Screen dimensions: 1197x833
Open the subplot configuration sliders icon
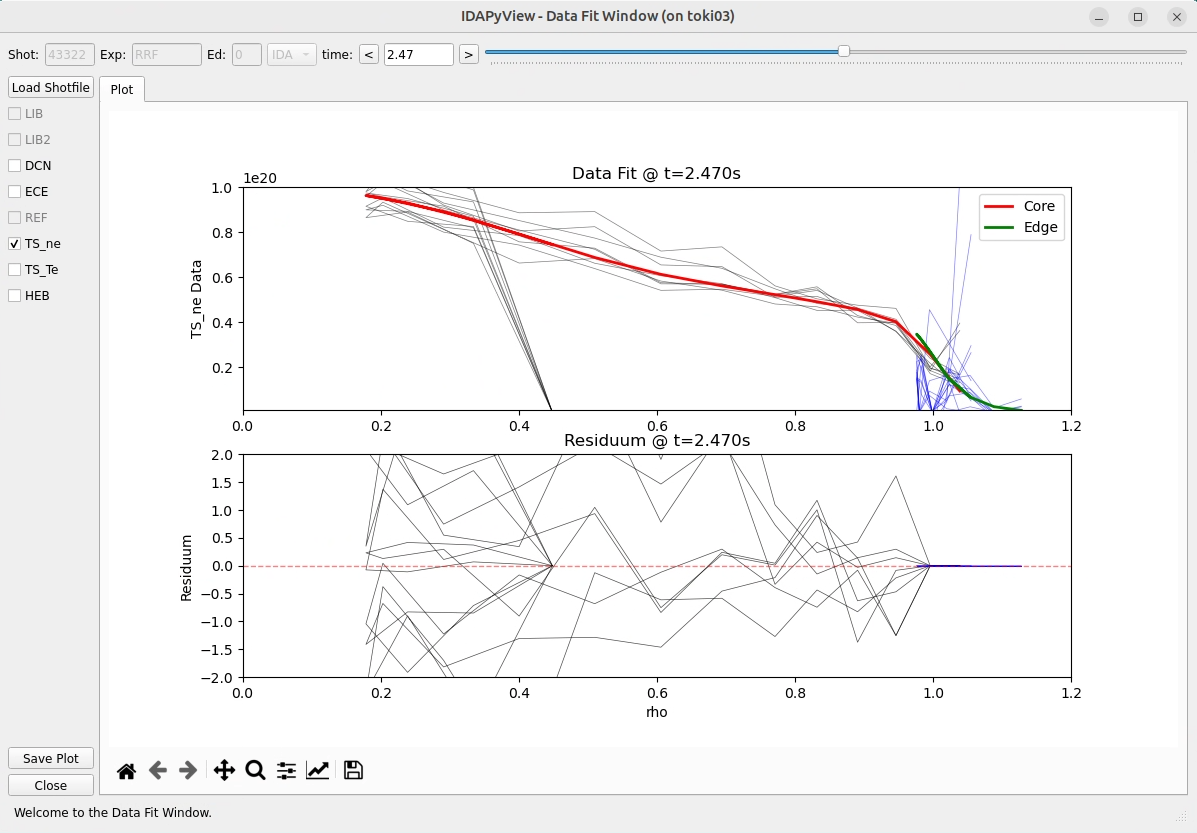tap(286, 769)
